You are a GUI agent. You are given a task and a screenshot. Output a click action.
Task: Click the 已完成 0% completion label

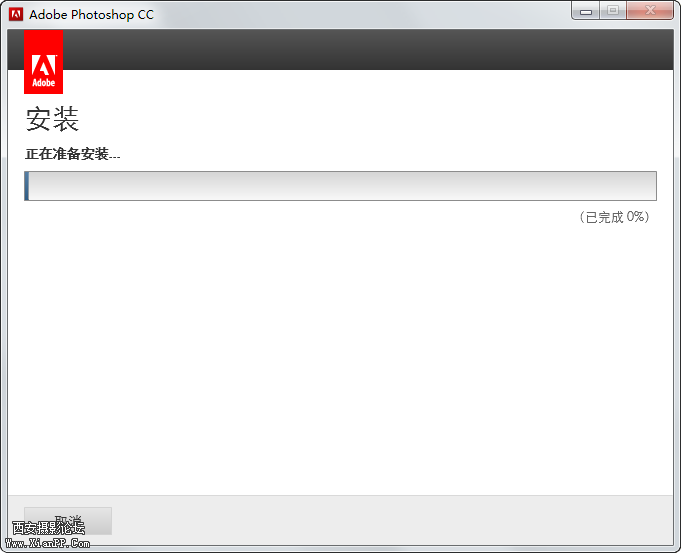(x=614, y=217)
